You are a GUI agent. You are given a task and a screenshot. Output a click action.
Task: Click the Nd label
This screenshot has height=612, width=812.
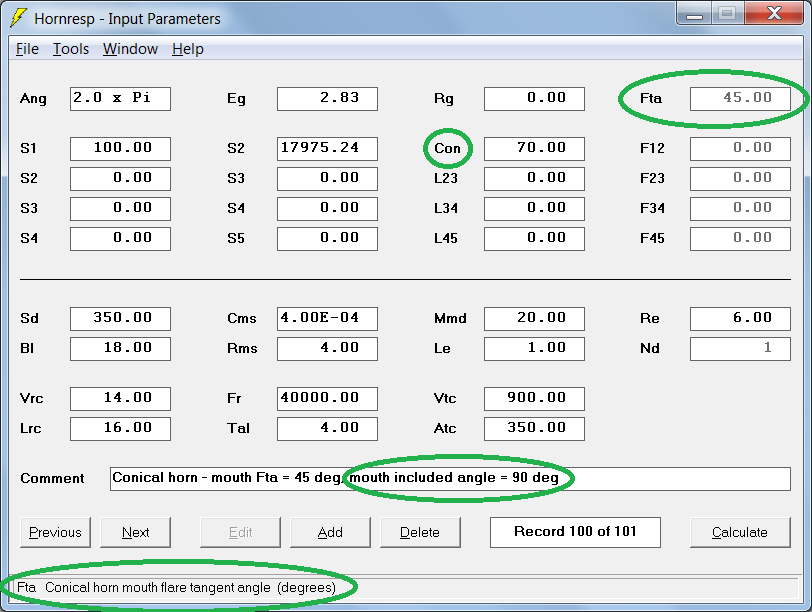tap(650, 348)
